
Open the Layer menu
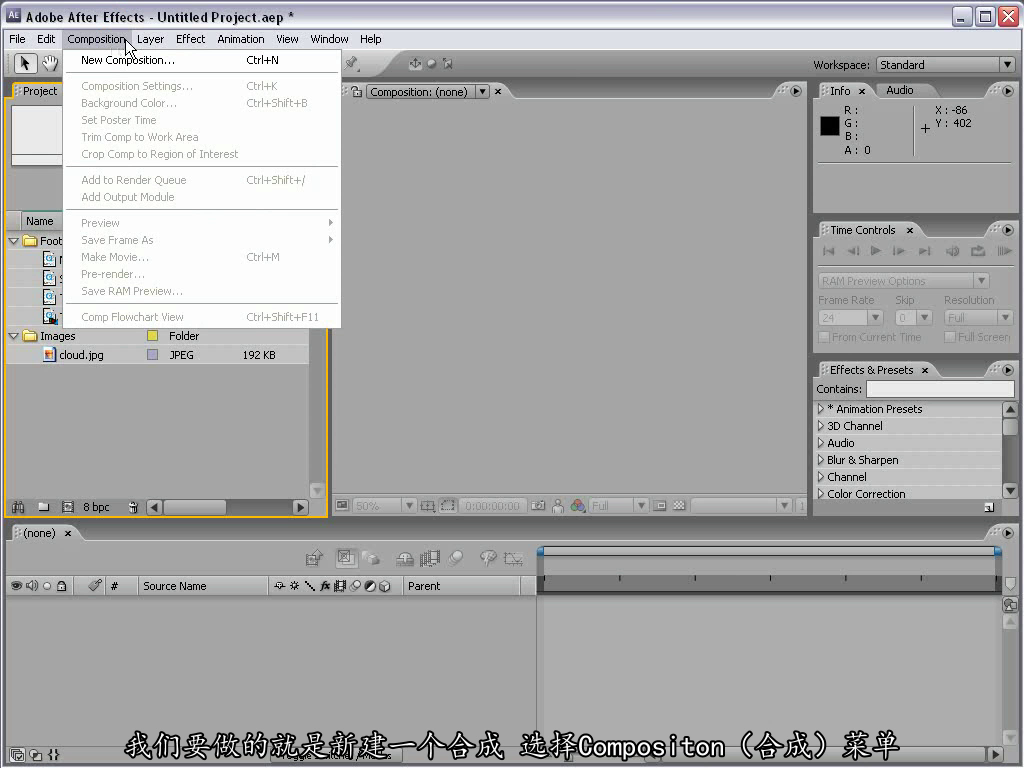pos(150,39)
